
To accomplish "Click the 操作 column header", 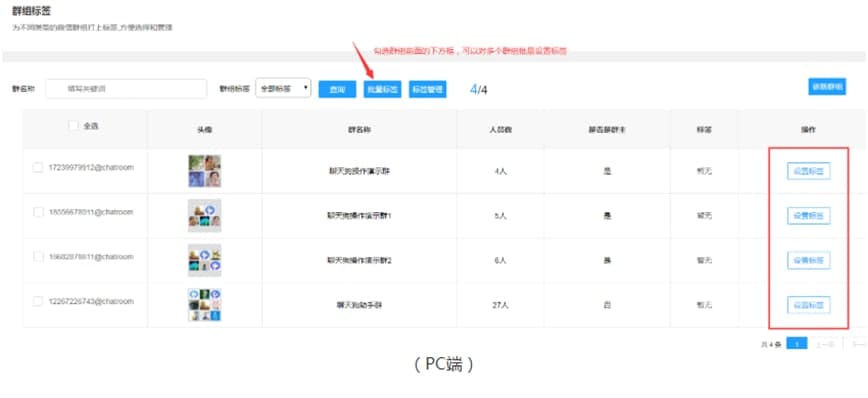I will click(809, 130).
